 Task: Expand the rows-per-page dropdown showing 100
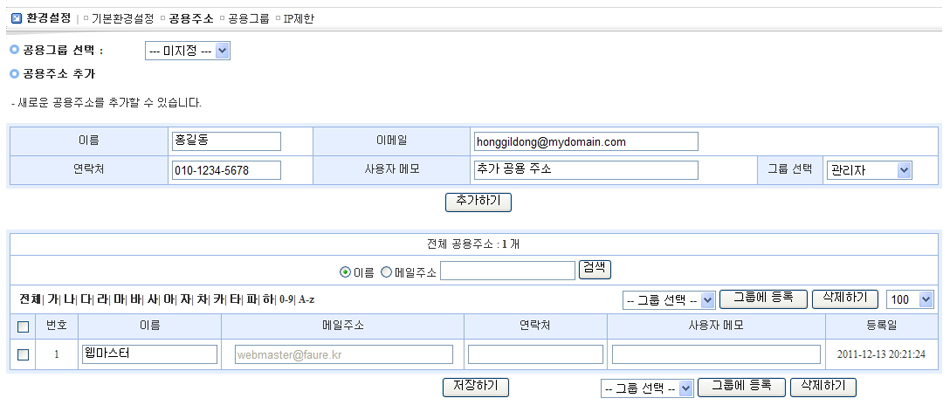pos(910,299)
